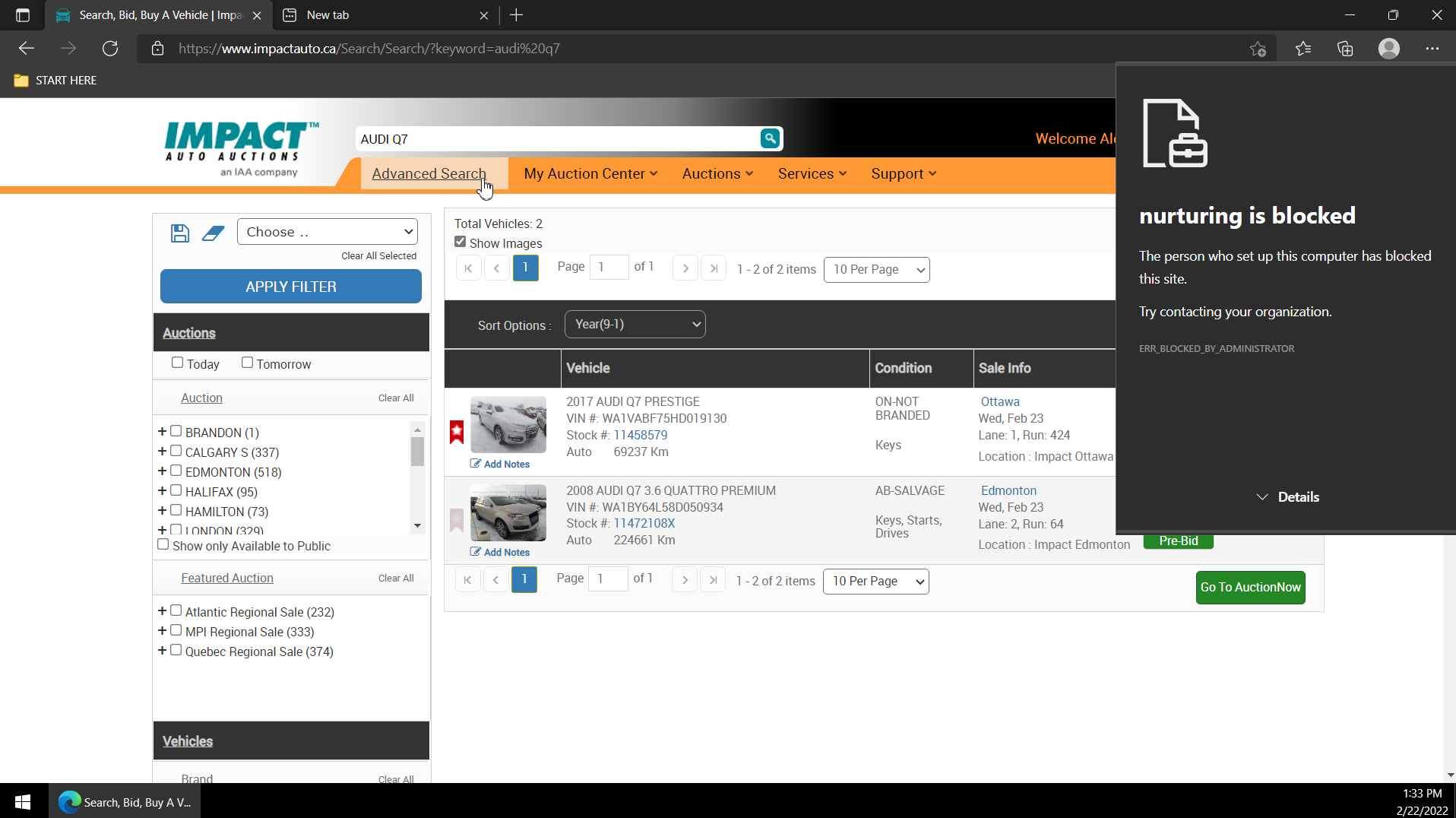
Task: Click APPLY FILTER button
Action: coord(291,287)
